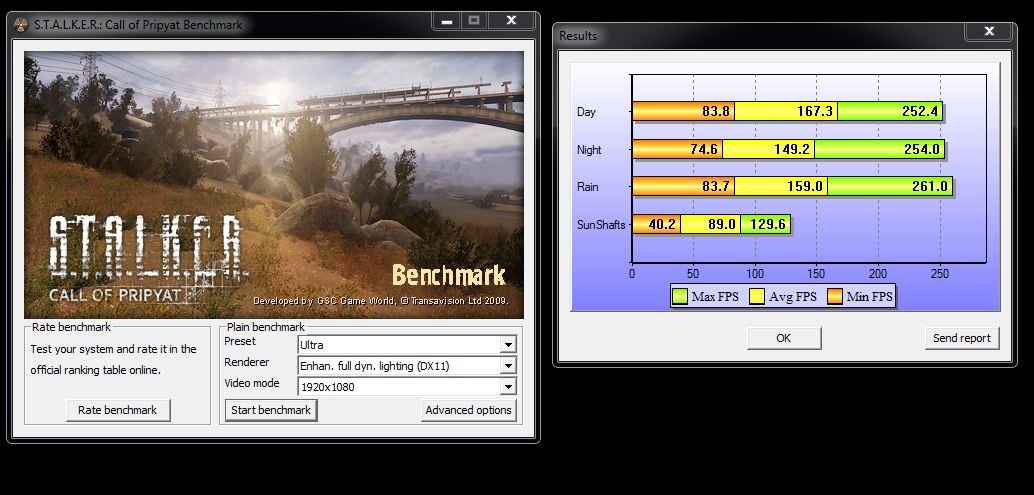This screenshot has width=1034, height=495.
Task: Click the Avg FPS legend label
Action: pyautogui.click(x=793, y=297)
